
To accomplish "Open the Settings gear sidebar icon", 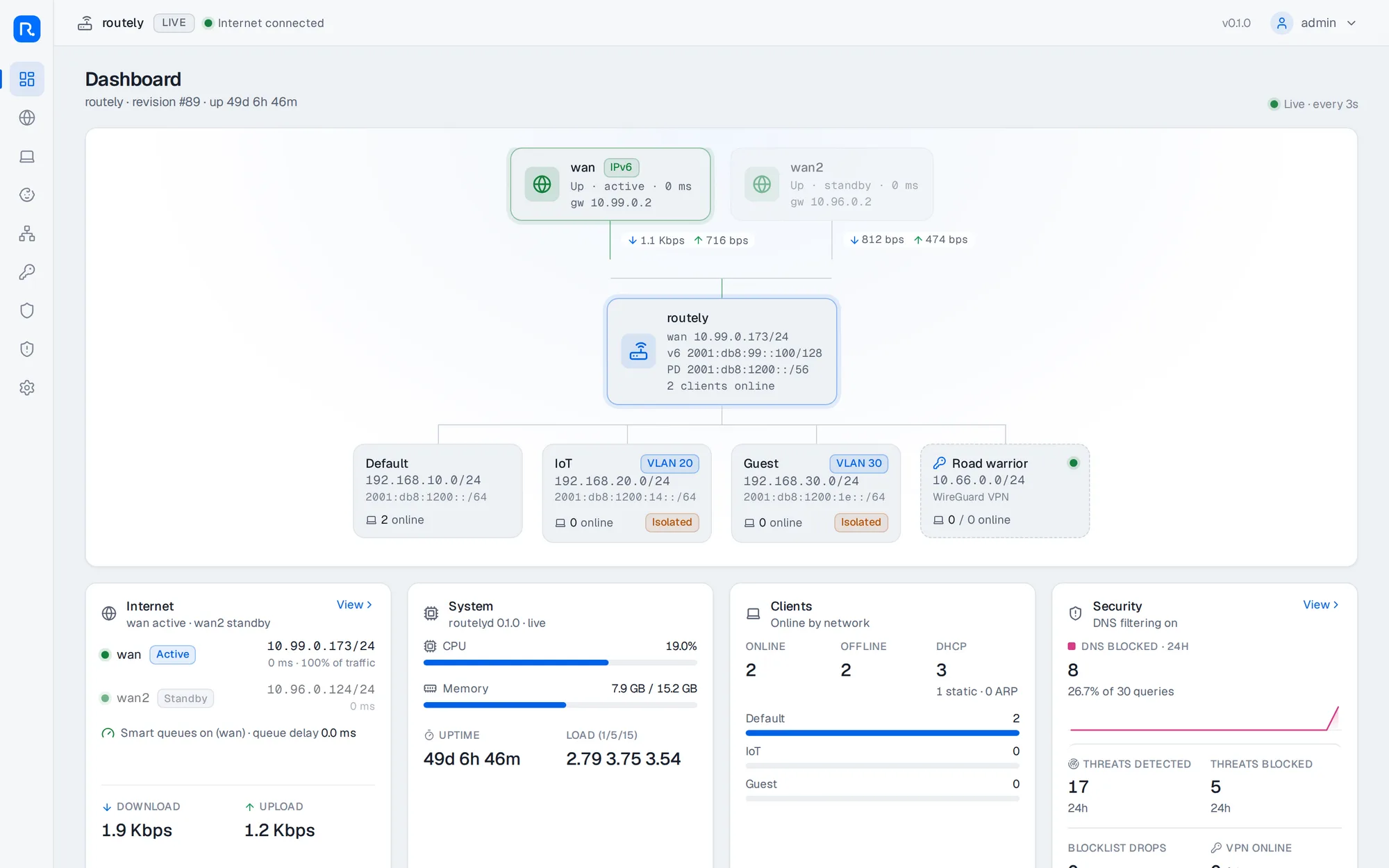I will pos(27,387).
